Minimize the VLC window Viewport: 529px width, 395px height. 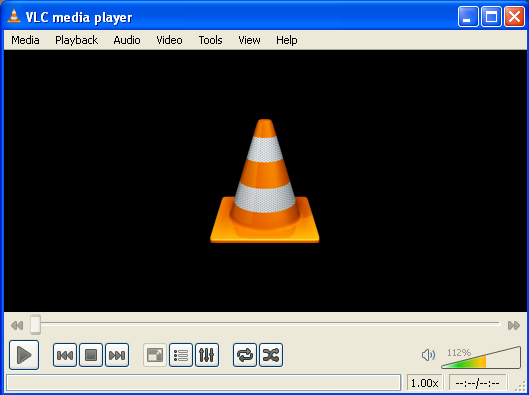click(x=468, y=16)
